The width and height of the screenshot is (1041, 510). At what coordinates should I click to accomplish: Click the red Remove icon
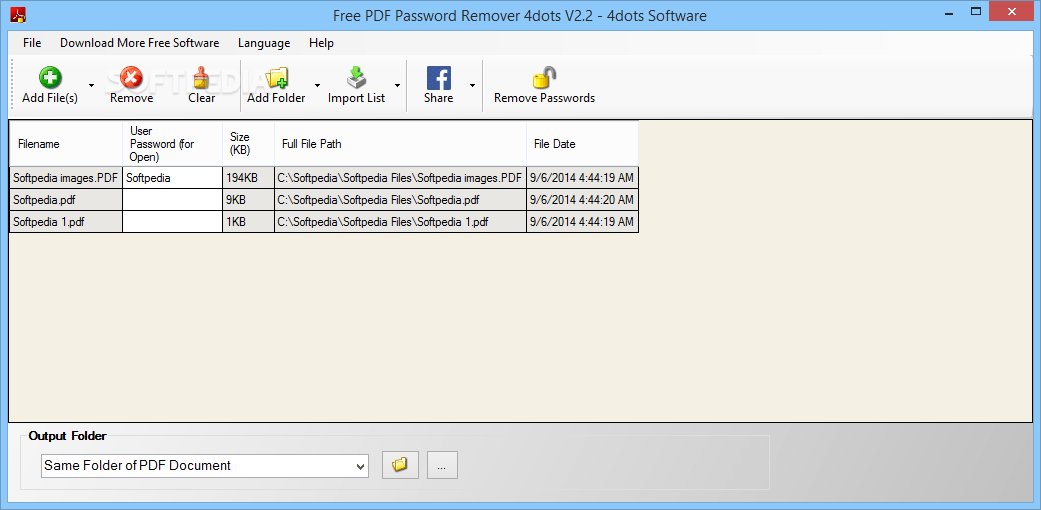(x=131, y=78)
